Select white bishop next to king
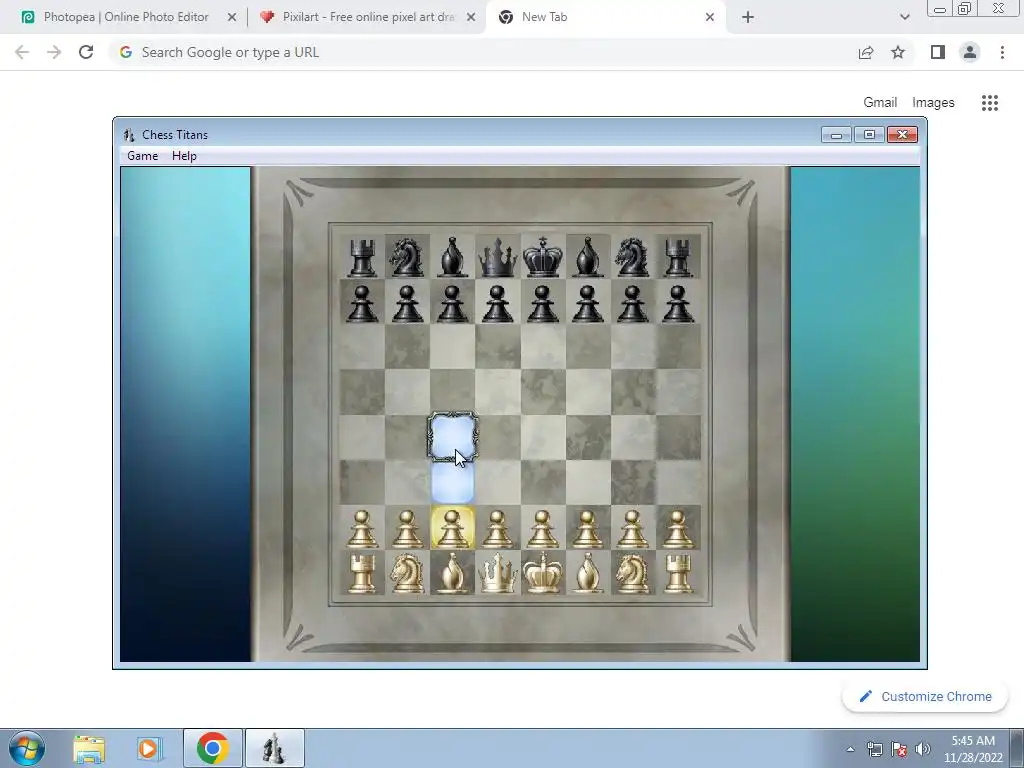 click(588, 573)
